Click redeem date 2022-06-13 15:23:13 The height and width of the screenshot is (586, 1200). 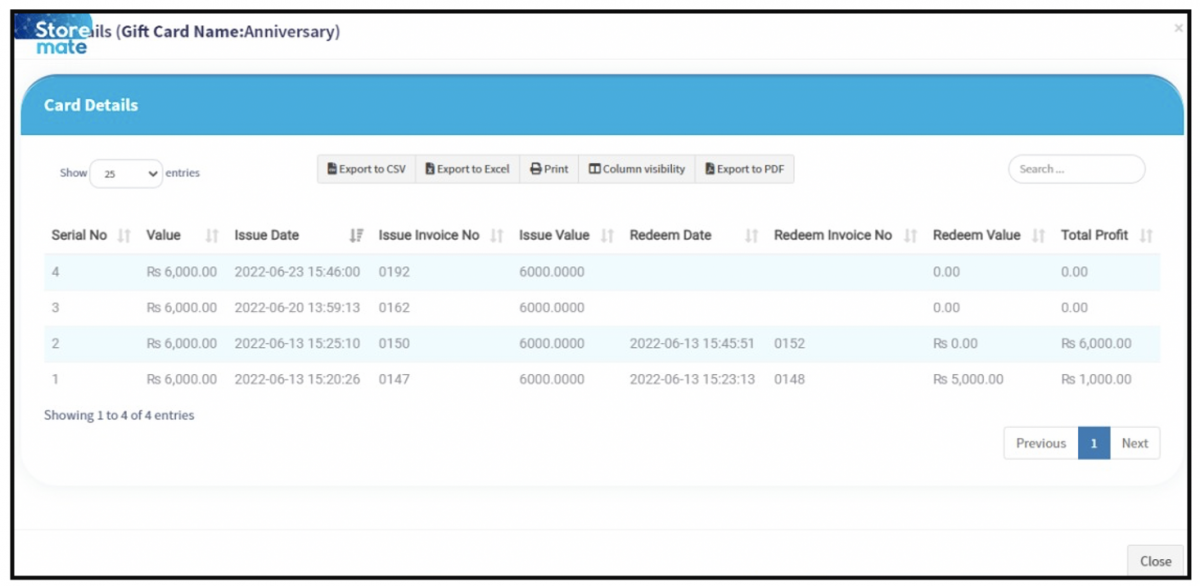(692, 380)
